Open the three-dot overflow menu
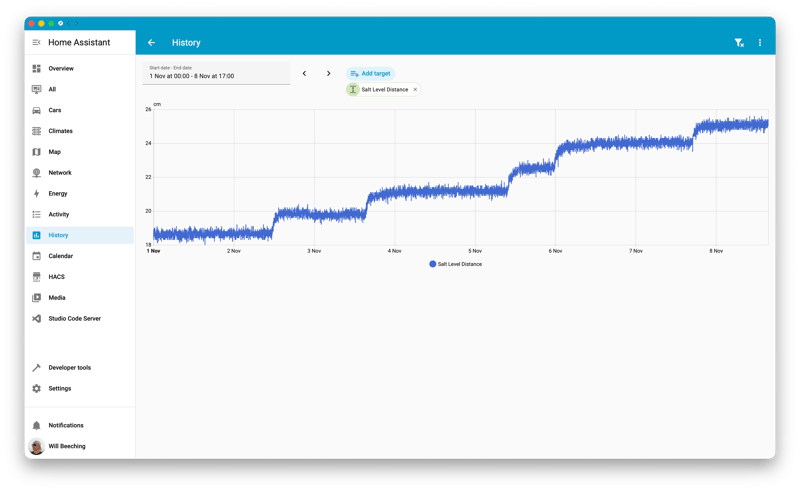This screenshot has height=491, width=800. [760, 43]
